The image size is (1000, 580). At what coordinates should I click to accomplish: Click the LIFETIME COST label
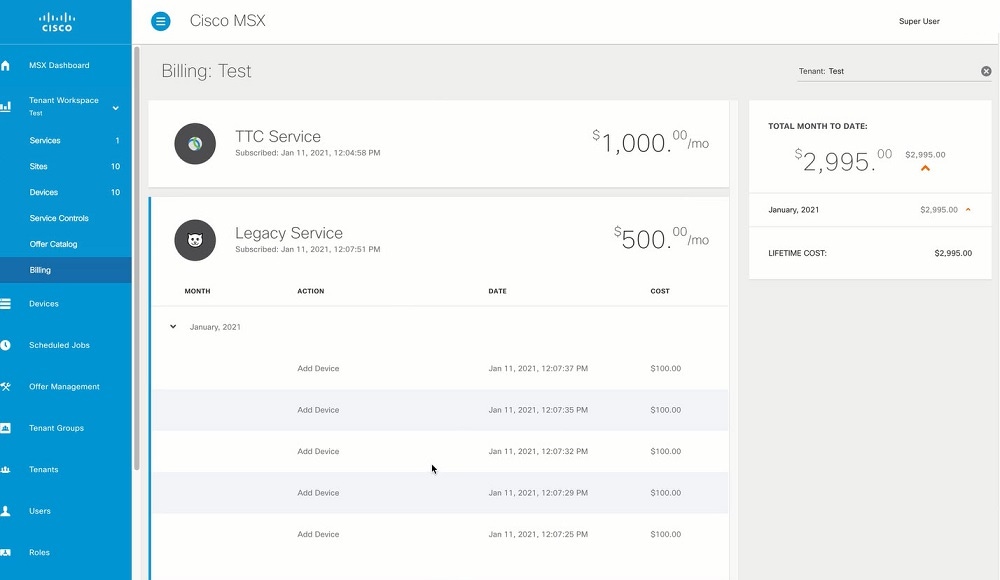pyautogui.click(x=797, y=253)
